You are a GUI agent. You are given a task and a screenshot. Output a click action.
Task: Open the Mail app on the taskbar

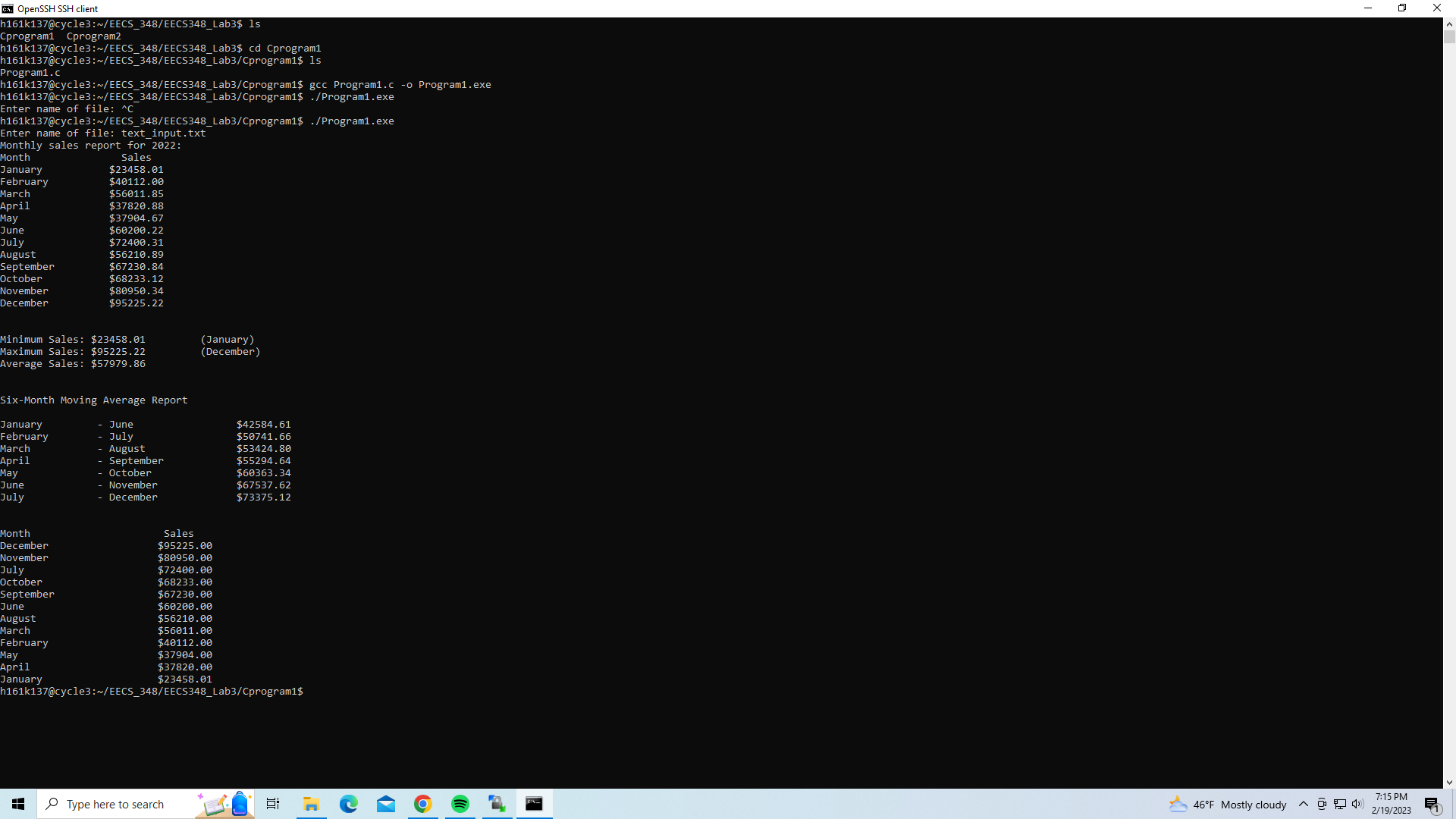[x=386, y=804]
